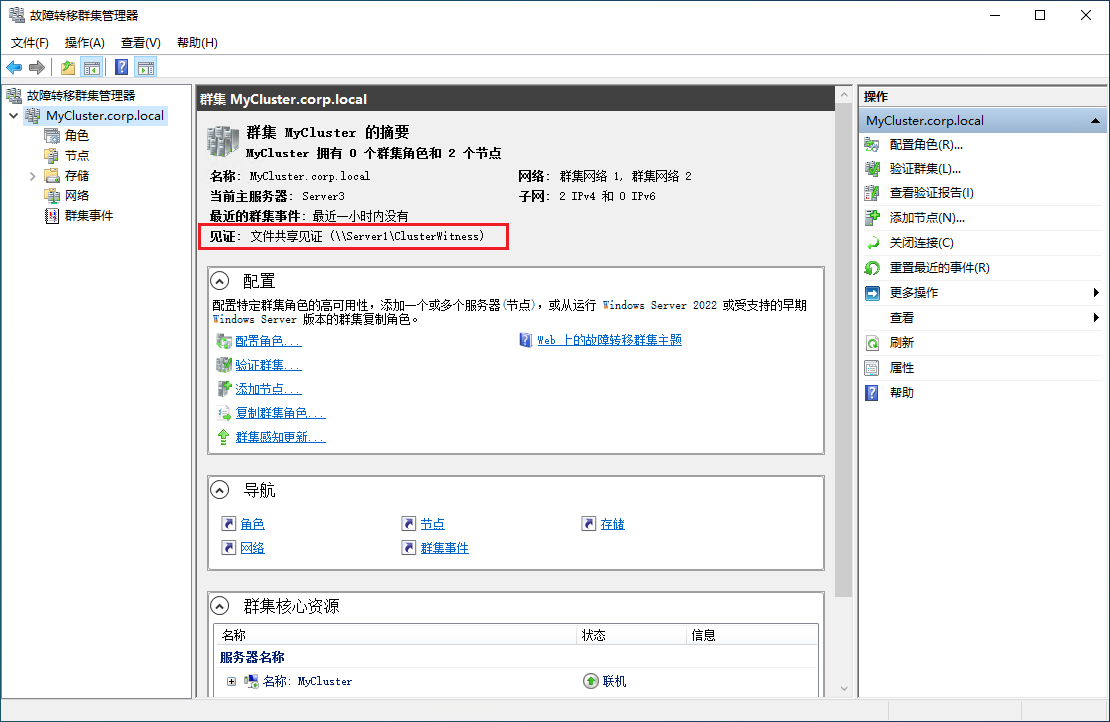Click the Forward arrow toolbar icon

37,67
